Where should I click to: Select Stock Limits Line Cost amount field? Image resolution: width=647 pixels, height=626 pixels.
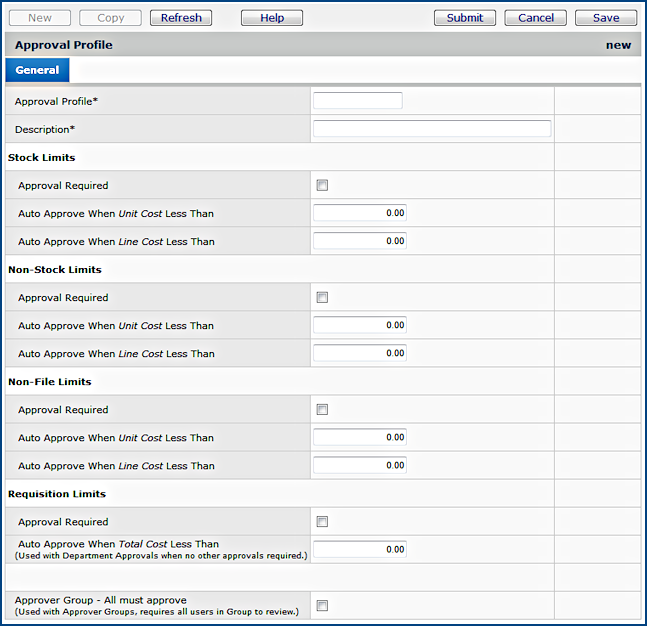(x=359, y=241)
